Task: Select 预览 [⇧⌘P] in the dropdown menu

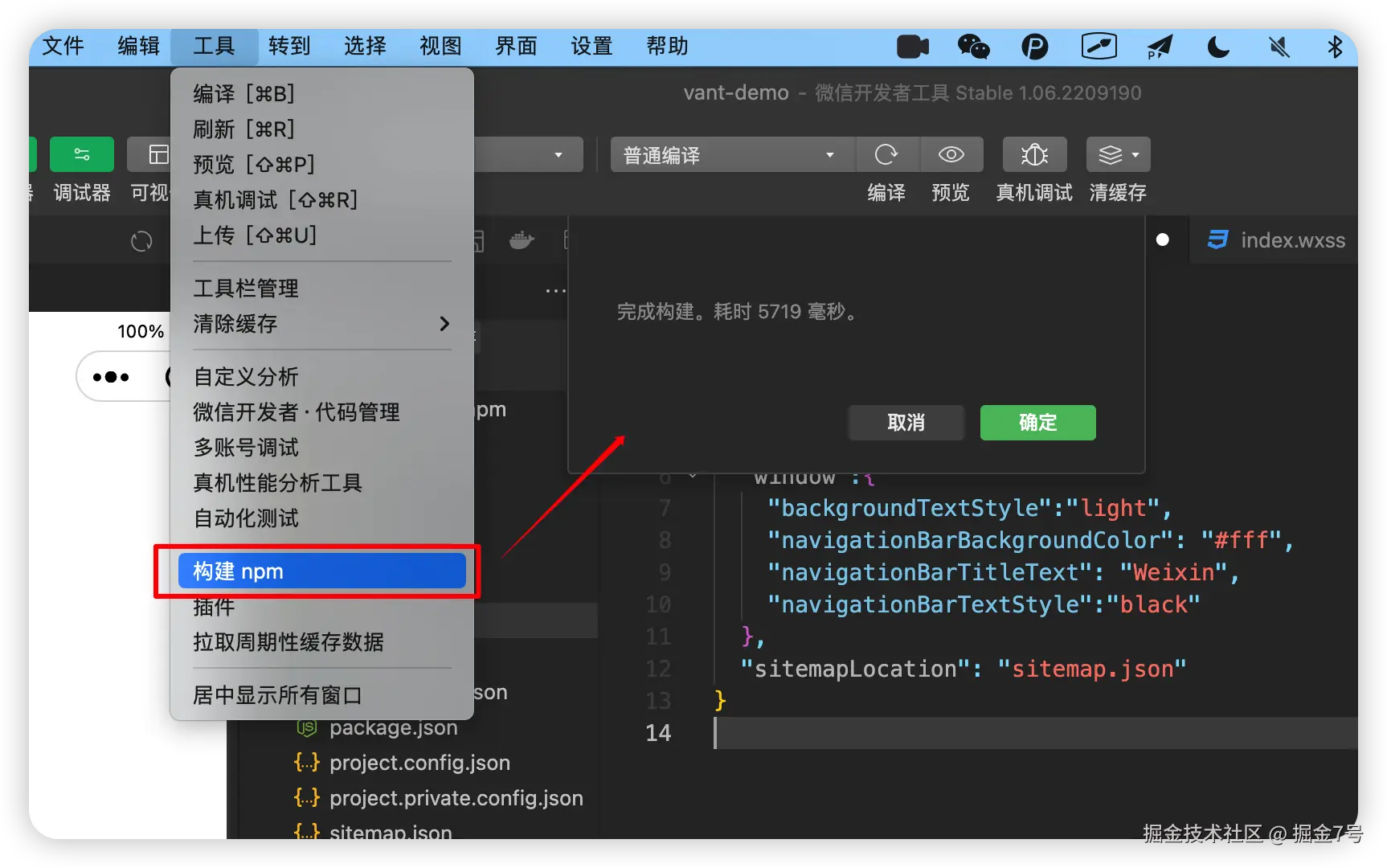Action: coord(321,165)
